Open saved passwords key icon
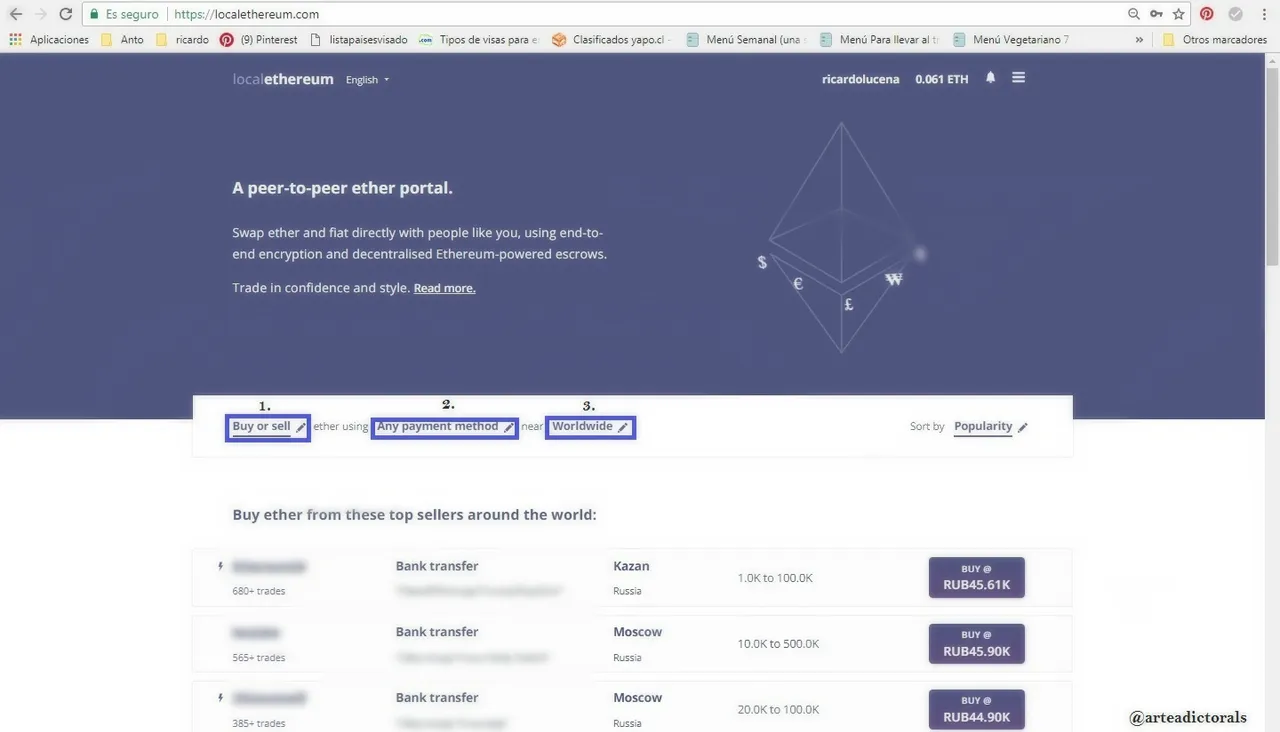Viewport: 1280px width, 732px height. point(1156,14)
